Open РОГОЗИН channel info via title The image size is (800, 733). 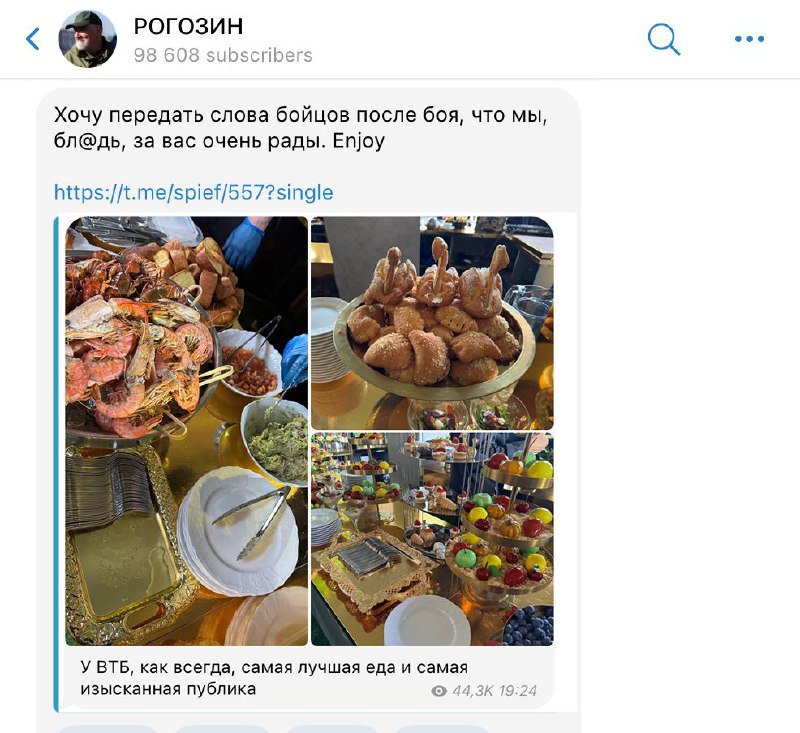pos(188,27)
